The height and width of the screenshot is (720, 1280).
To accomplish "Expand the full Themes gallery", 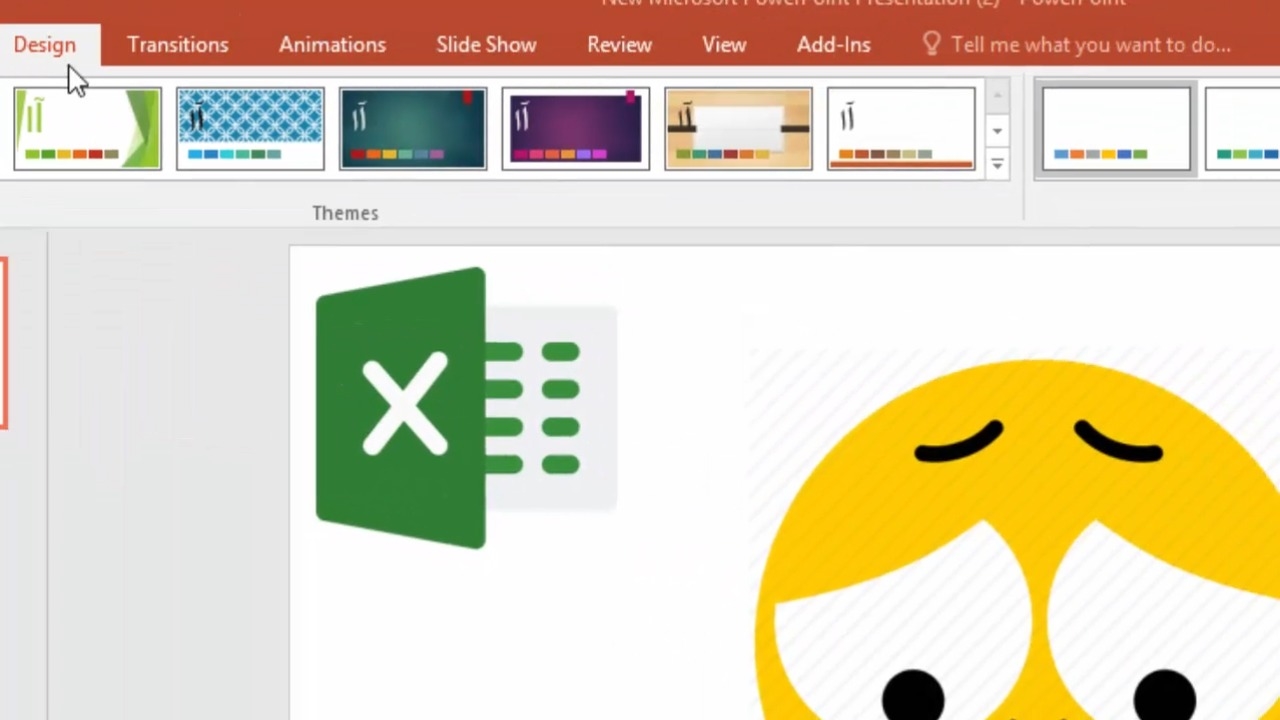I will click(x=997, y=164).
